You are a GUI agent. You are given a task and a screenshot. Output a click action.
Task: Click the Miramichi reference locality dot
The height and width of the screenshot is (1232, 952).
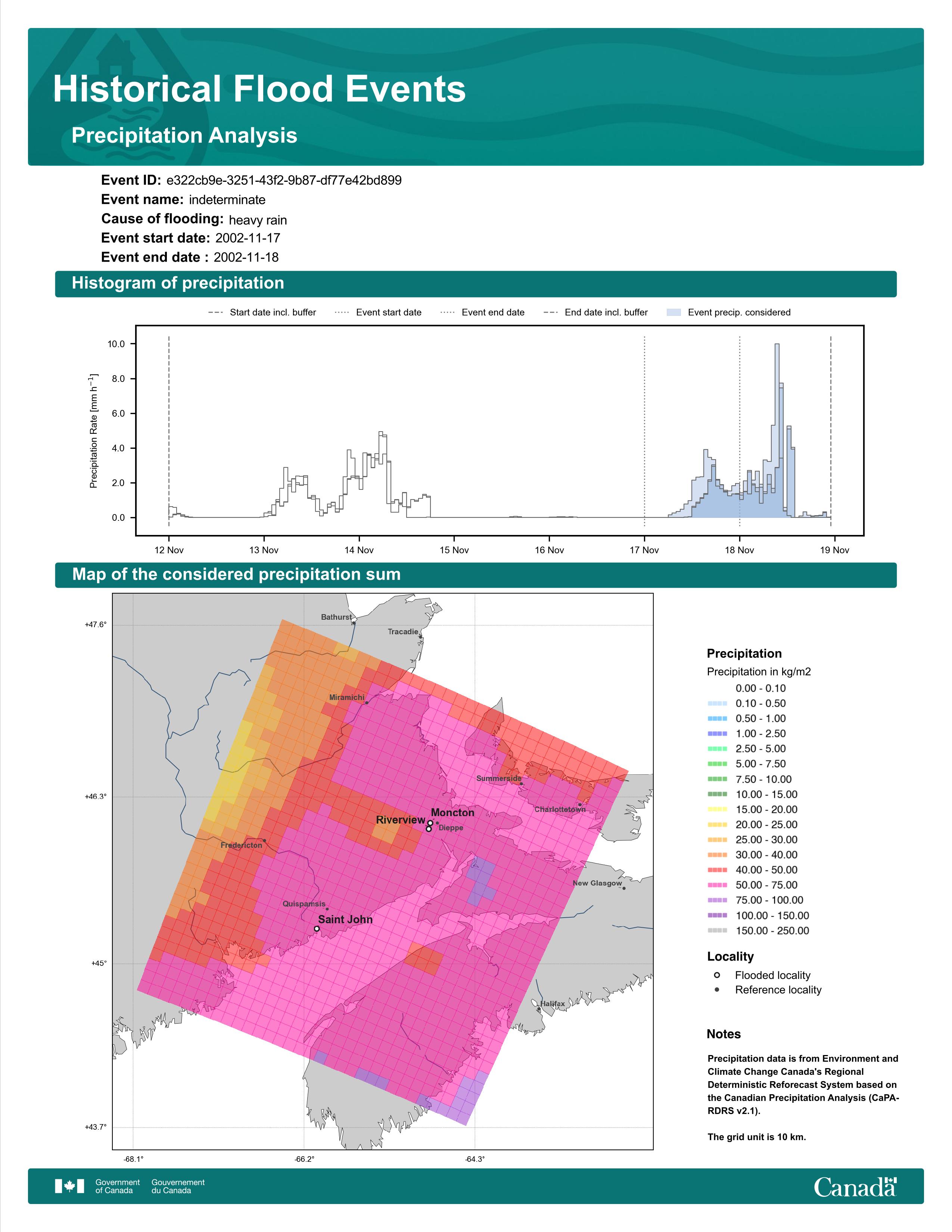click(x=367, y=703)
